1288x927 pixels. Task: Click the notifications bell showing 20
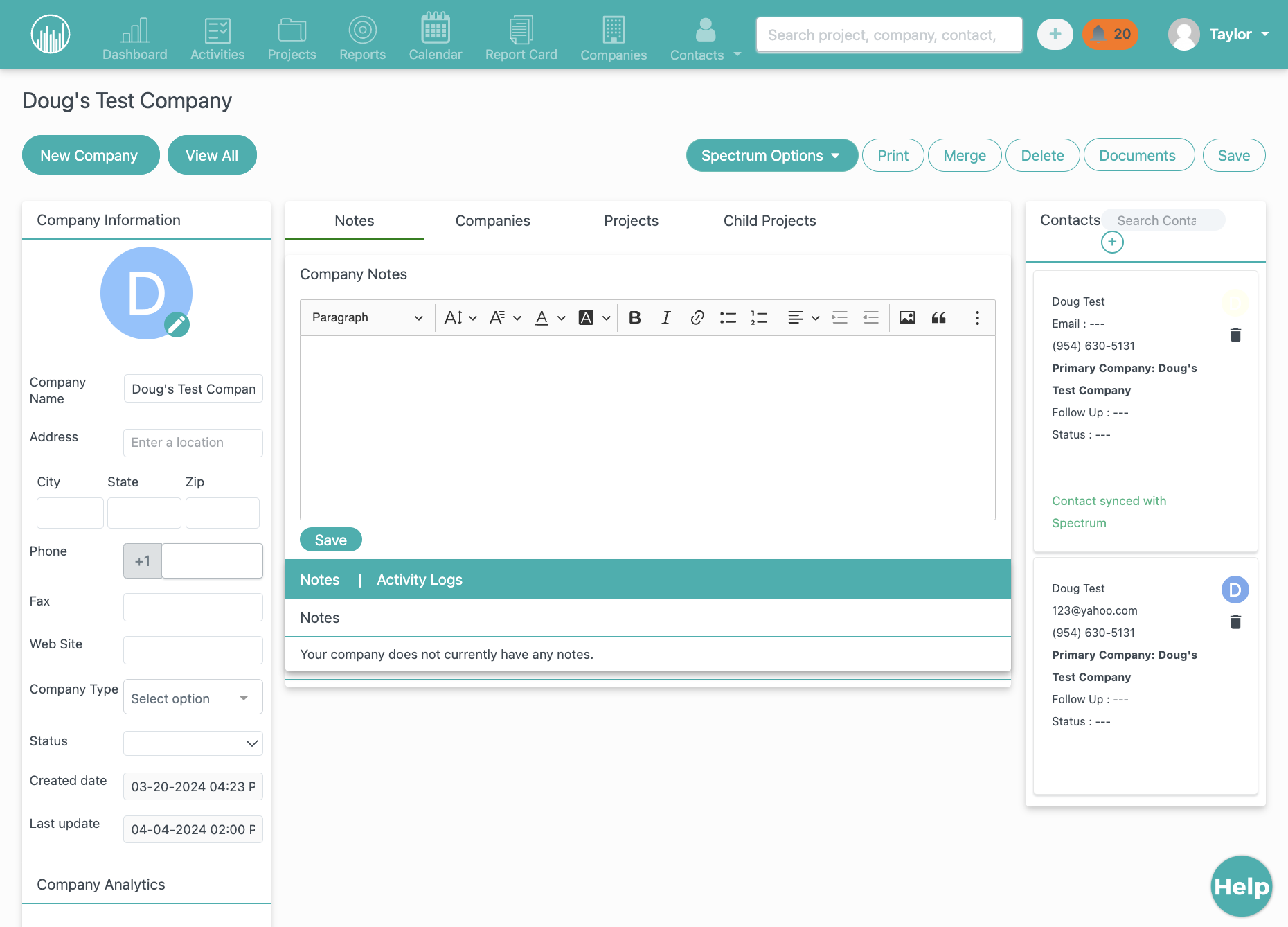tap(1110, 34)
